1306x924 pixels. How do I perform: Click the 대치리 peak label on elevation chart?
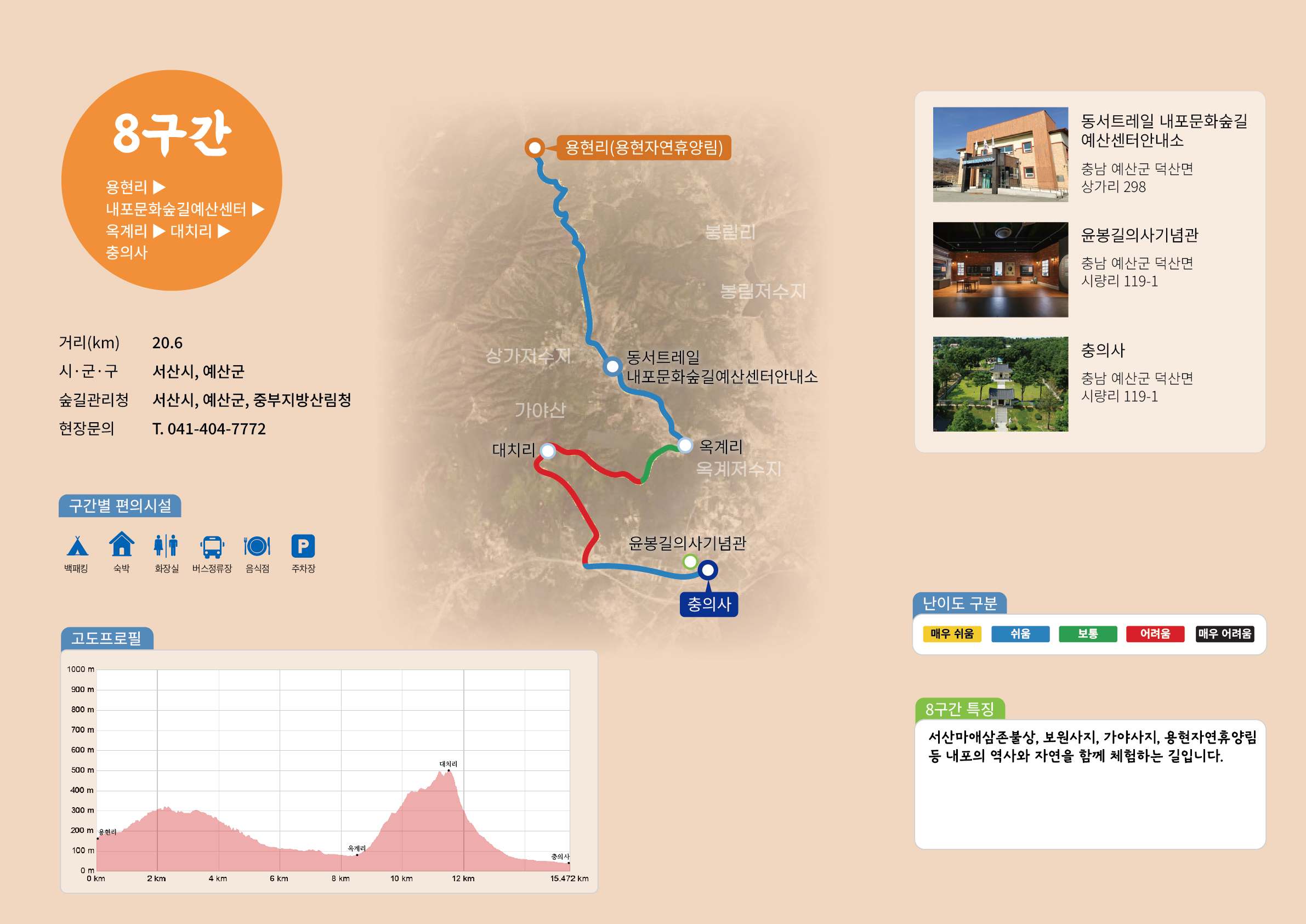(x=448, y=764)
